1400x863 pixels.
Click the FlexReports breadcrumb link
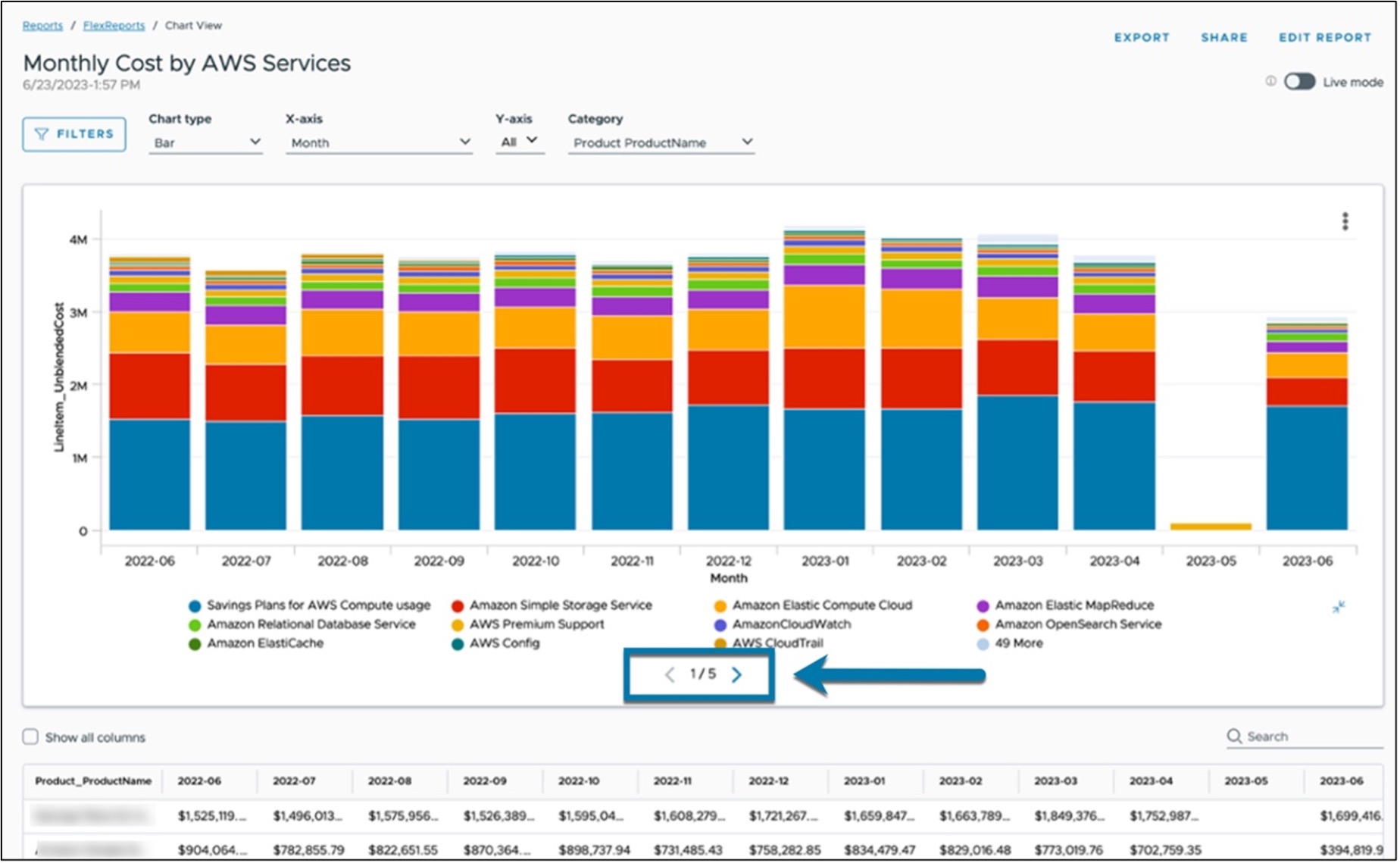click(x=114, y=26)
